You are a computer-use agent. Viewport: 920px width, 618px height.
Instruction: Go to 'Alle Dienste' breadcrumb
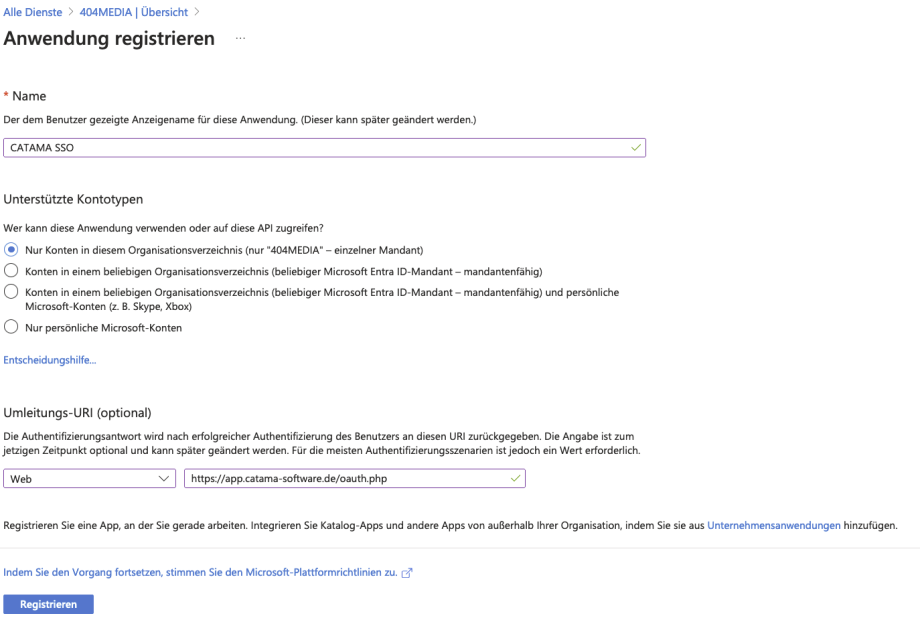[x=34, y=8]
